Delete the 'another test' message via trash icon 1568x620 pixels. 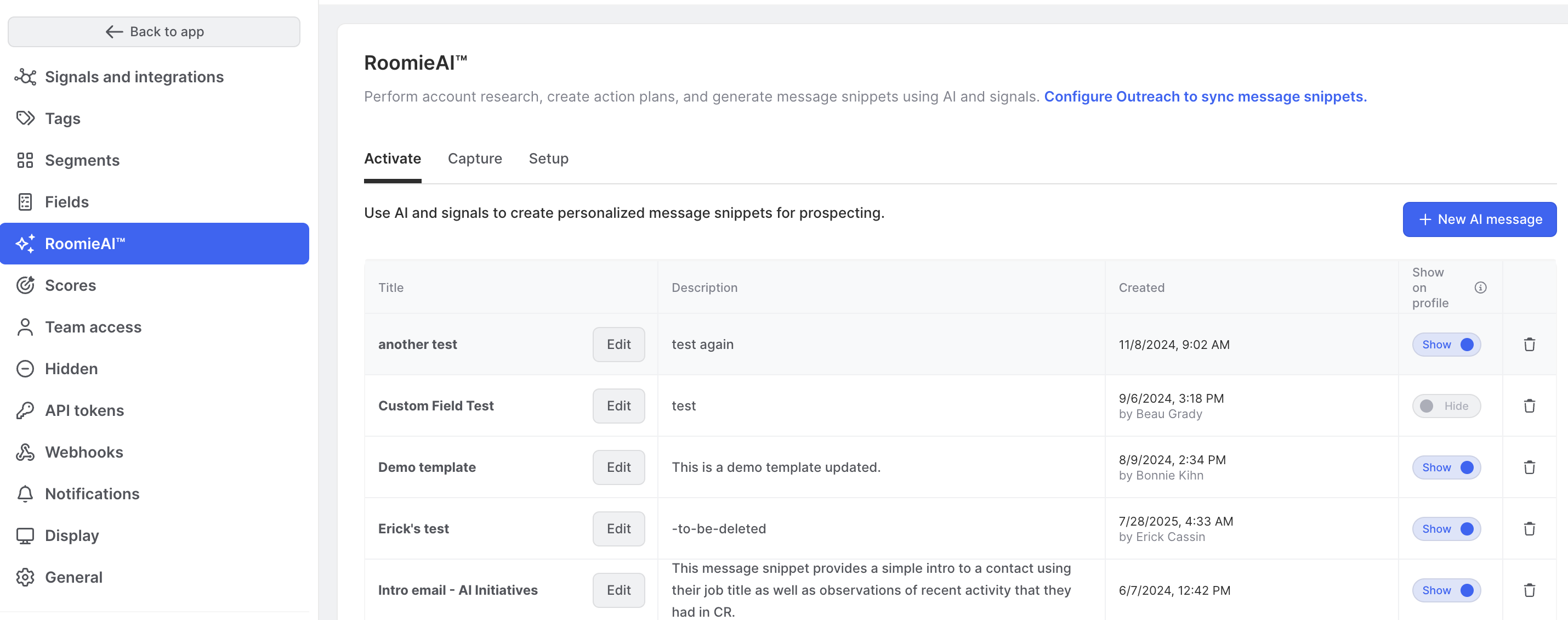[x=1529, y=345]
